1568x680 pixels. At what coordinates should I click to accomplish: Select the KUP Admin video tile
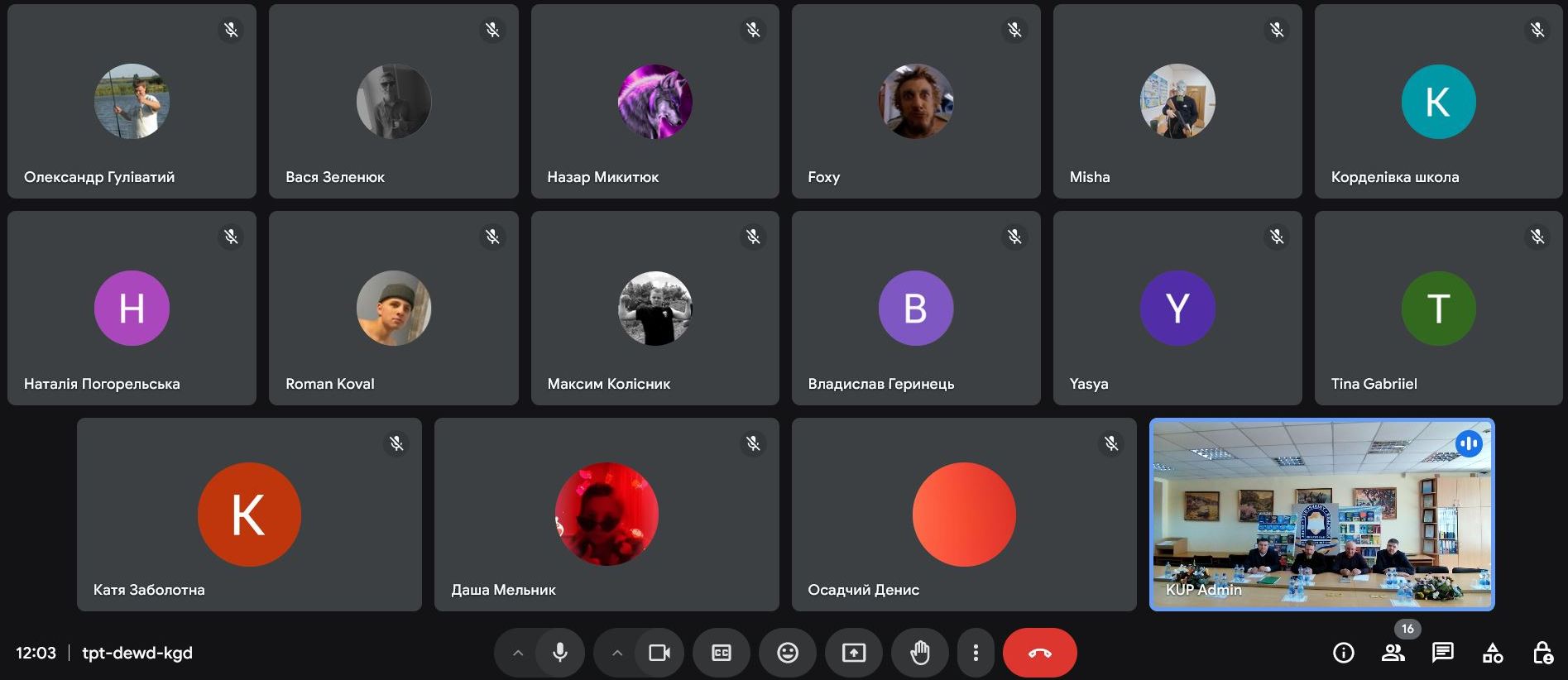pyautogui.click(x=1321, y=515)
